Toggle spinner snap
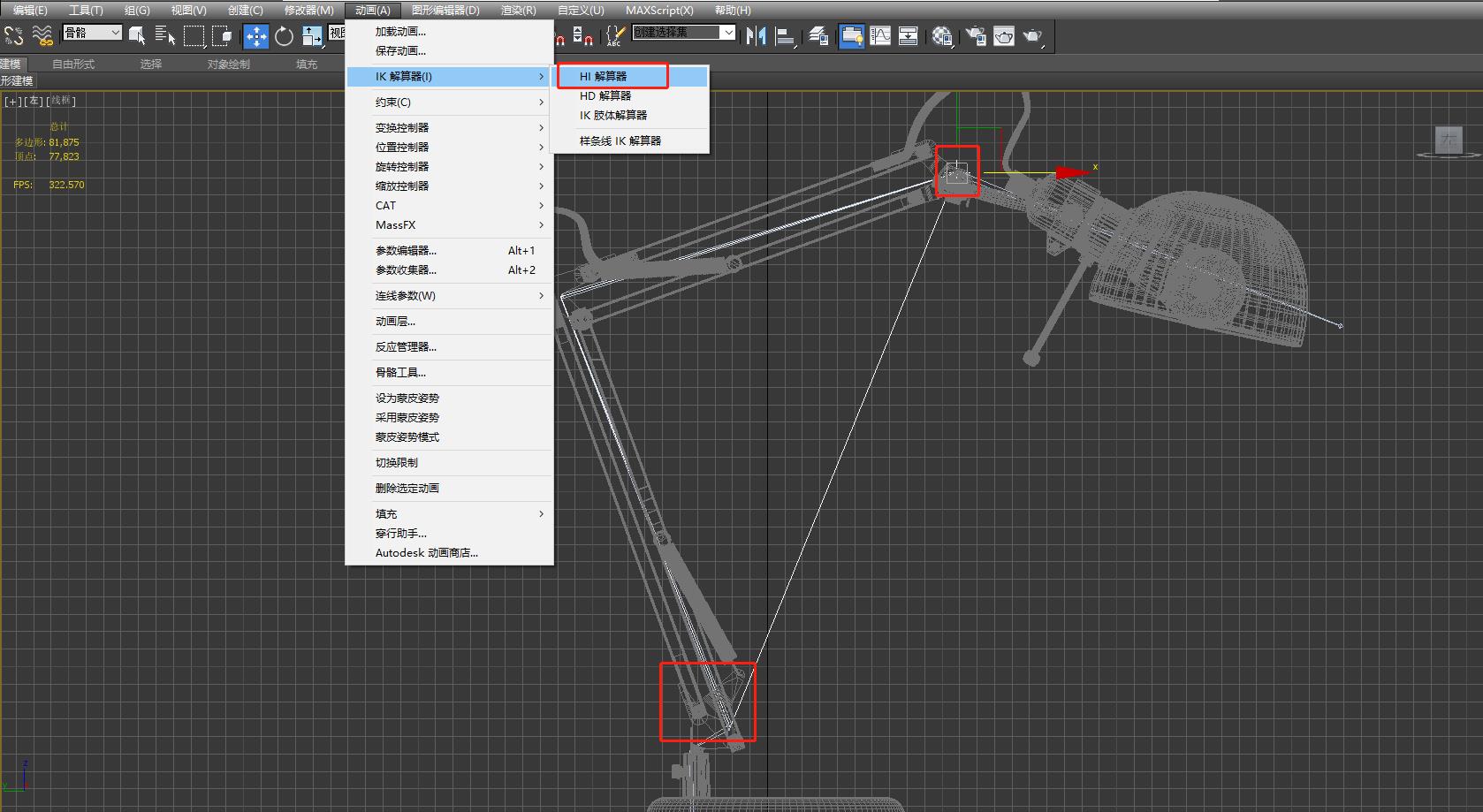The height and width of the screenshot is (812, 1483). (x=583, y=35)
